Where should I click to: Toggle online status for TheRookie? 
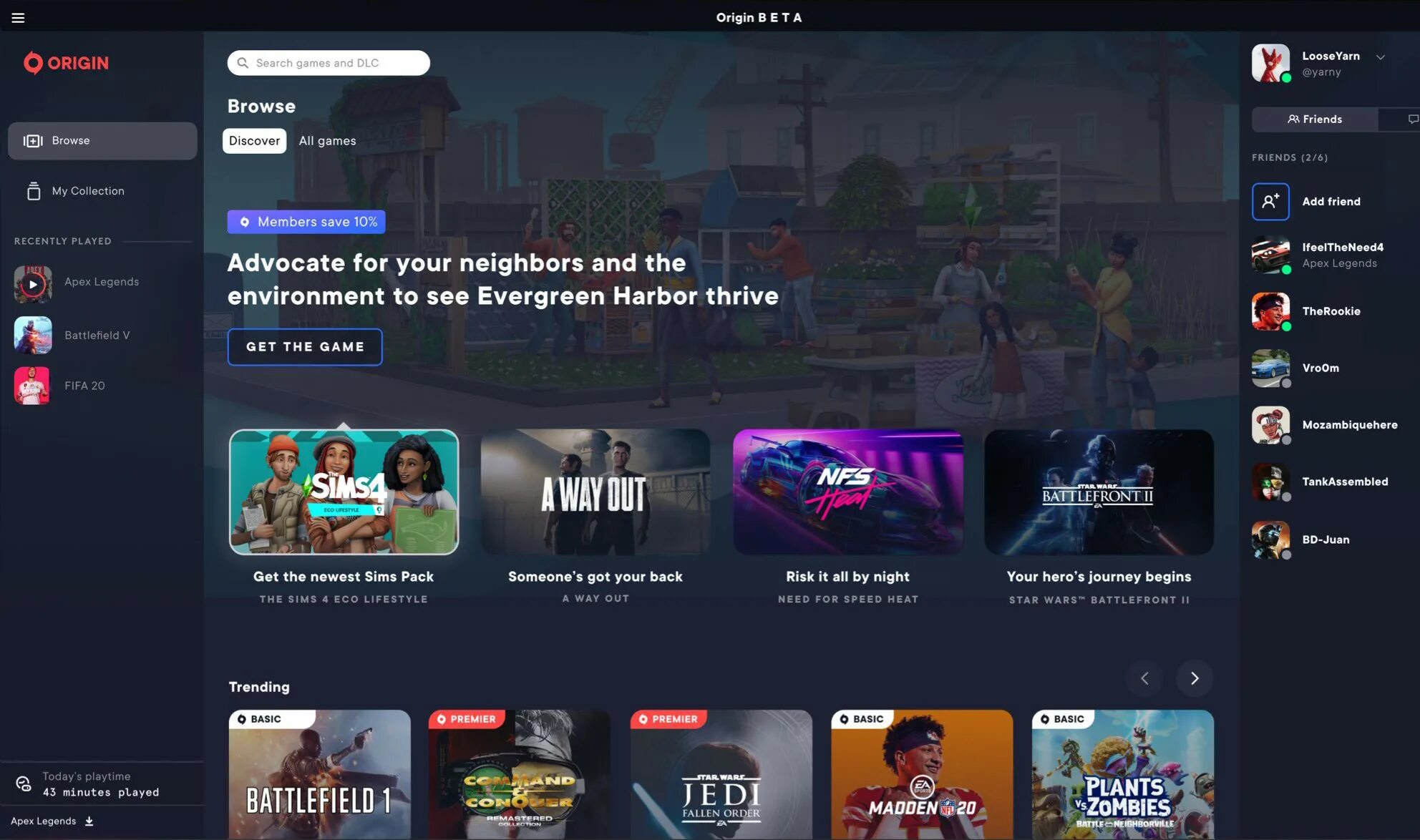point(1284,326)
